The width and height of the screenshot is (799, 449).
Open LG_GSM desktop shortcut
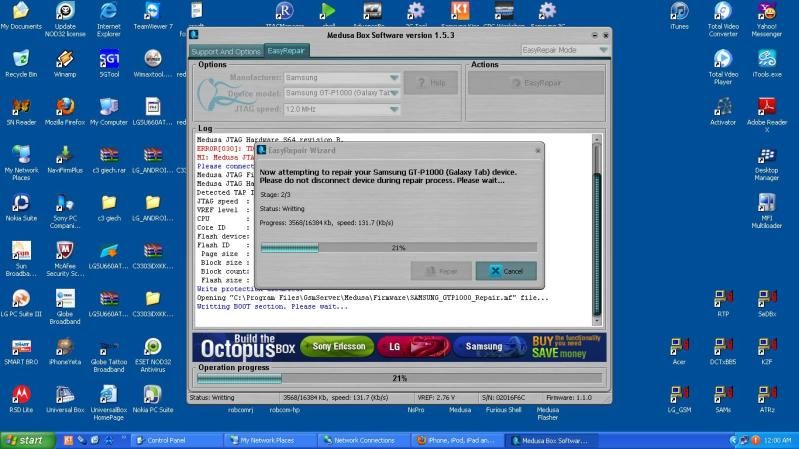click(679, 399)
